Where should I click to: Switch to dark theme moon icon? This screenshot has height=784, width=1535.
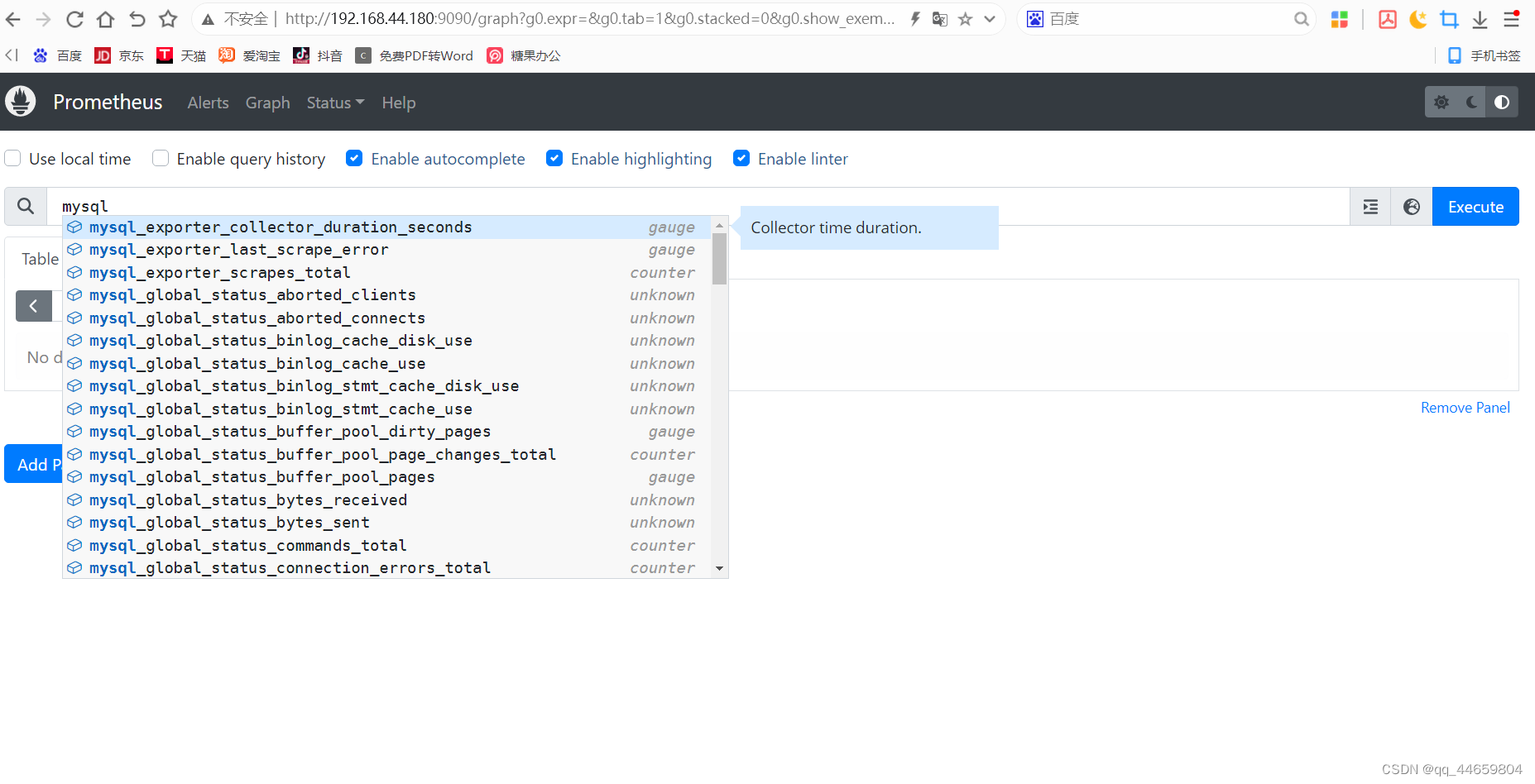[1471, 103]
